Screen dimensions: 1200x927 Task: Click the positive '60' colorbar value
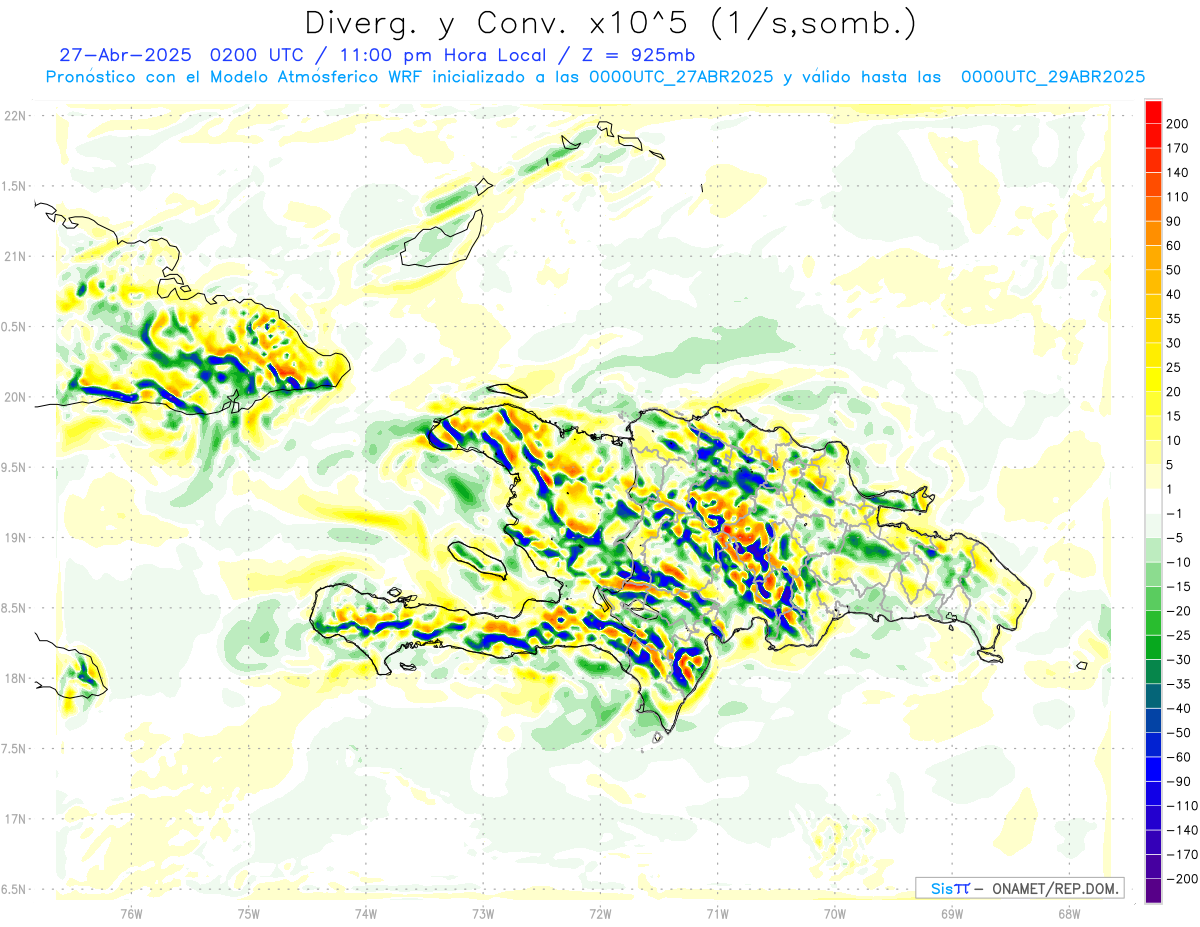1175,246
